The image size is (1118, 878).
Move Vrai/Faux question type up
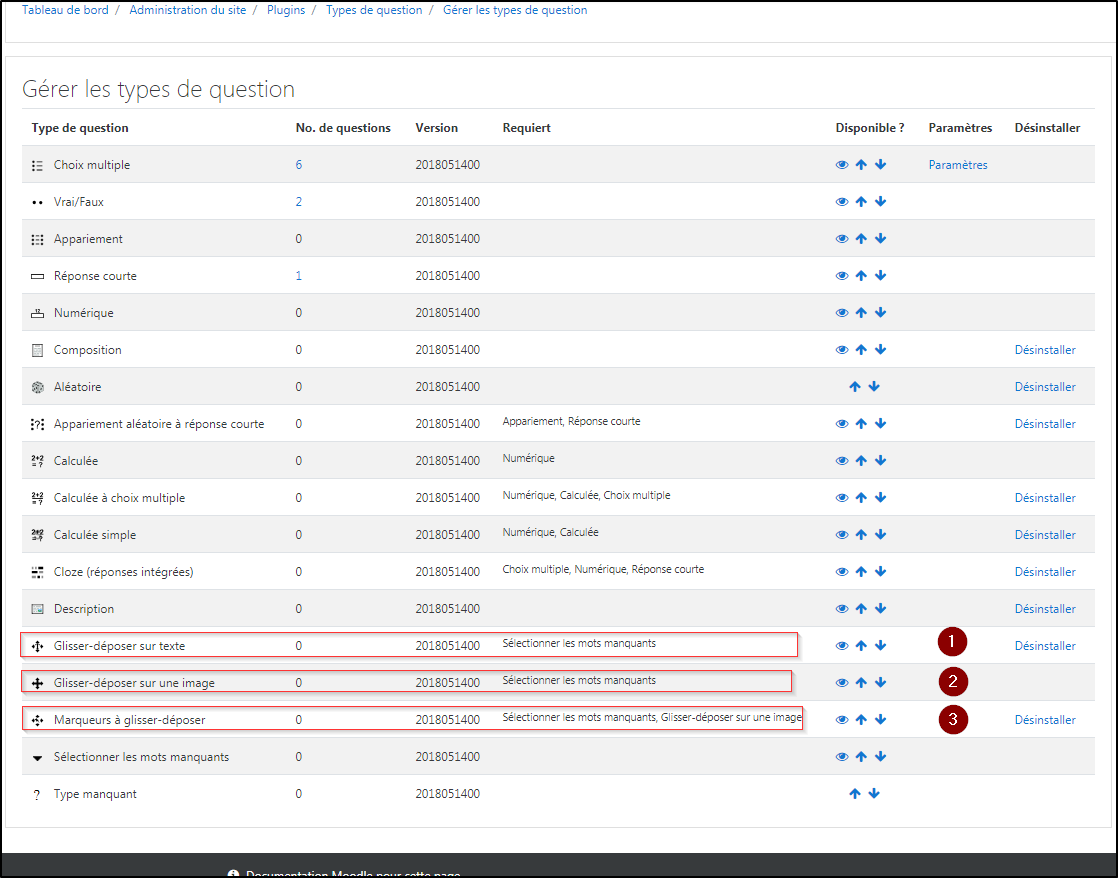pos(861,202)
